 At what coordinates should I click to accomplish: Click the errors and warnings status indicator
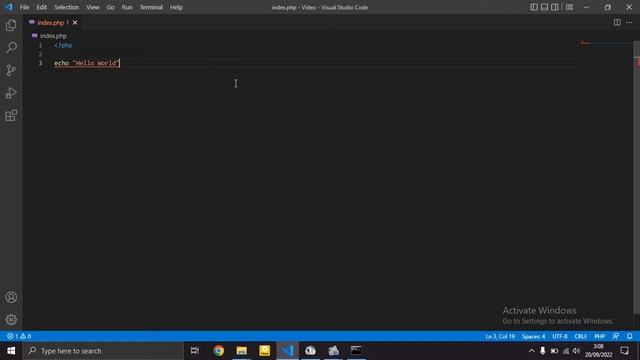(19, 336)
